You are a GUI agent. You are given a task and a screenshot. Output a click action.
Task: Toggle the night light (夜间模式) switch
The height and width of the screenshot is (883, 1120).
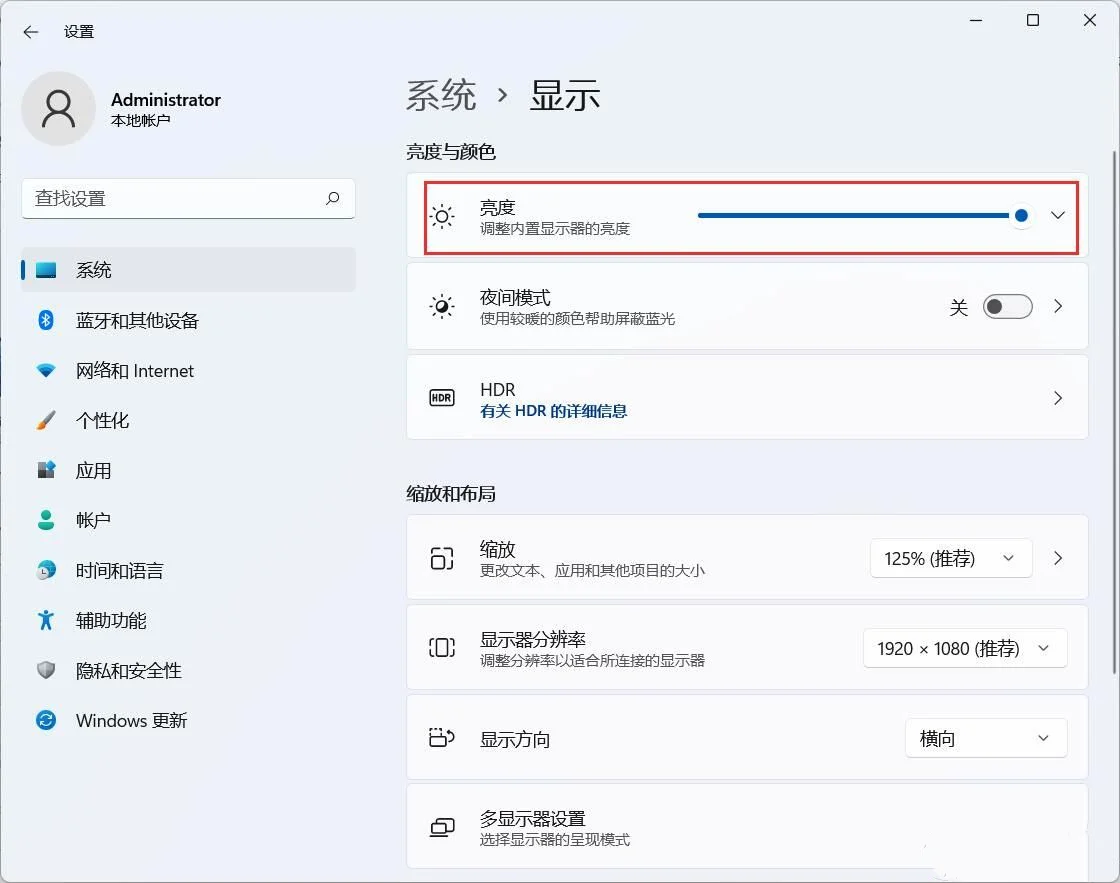[x=1007, y=306]
